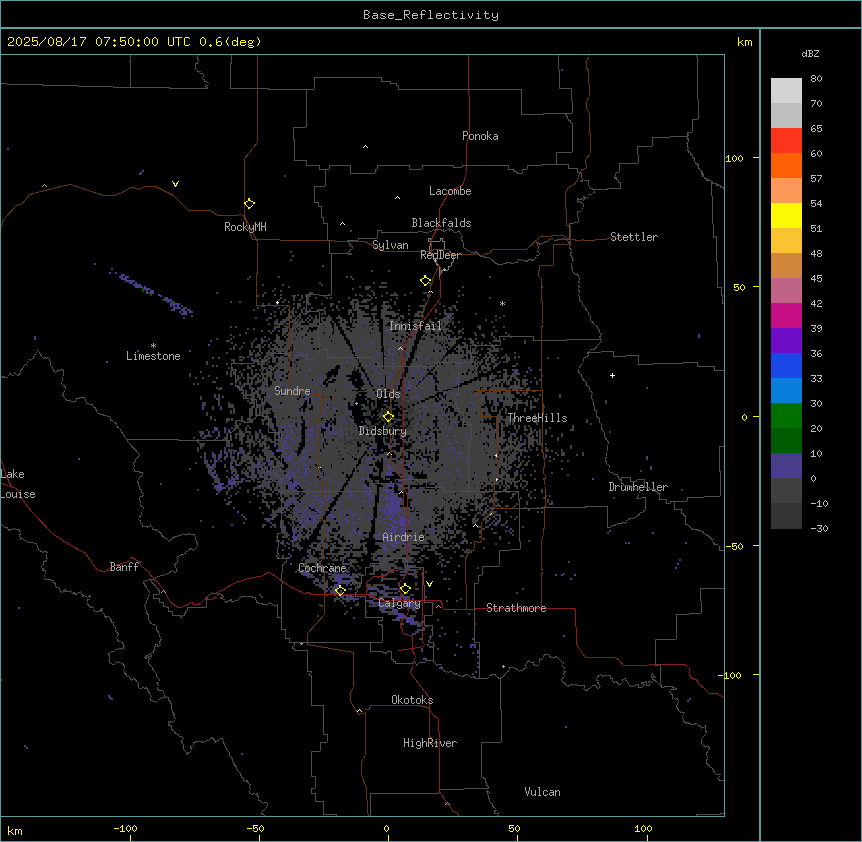862x842 pixels.
Task: Click the 80 value on dBZ scale
Action: click(816, 79)
